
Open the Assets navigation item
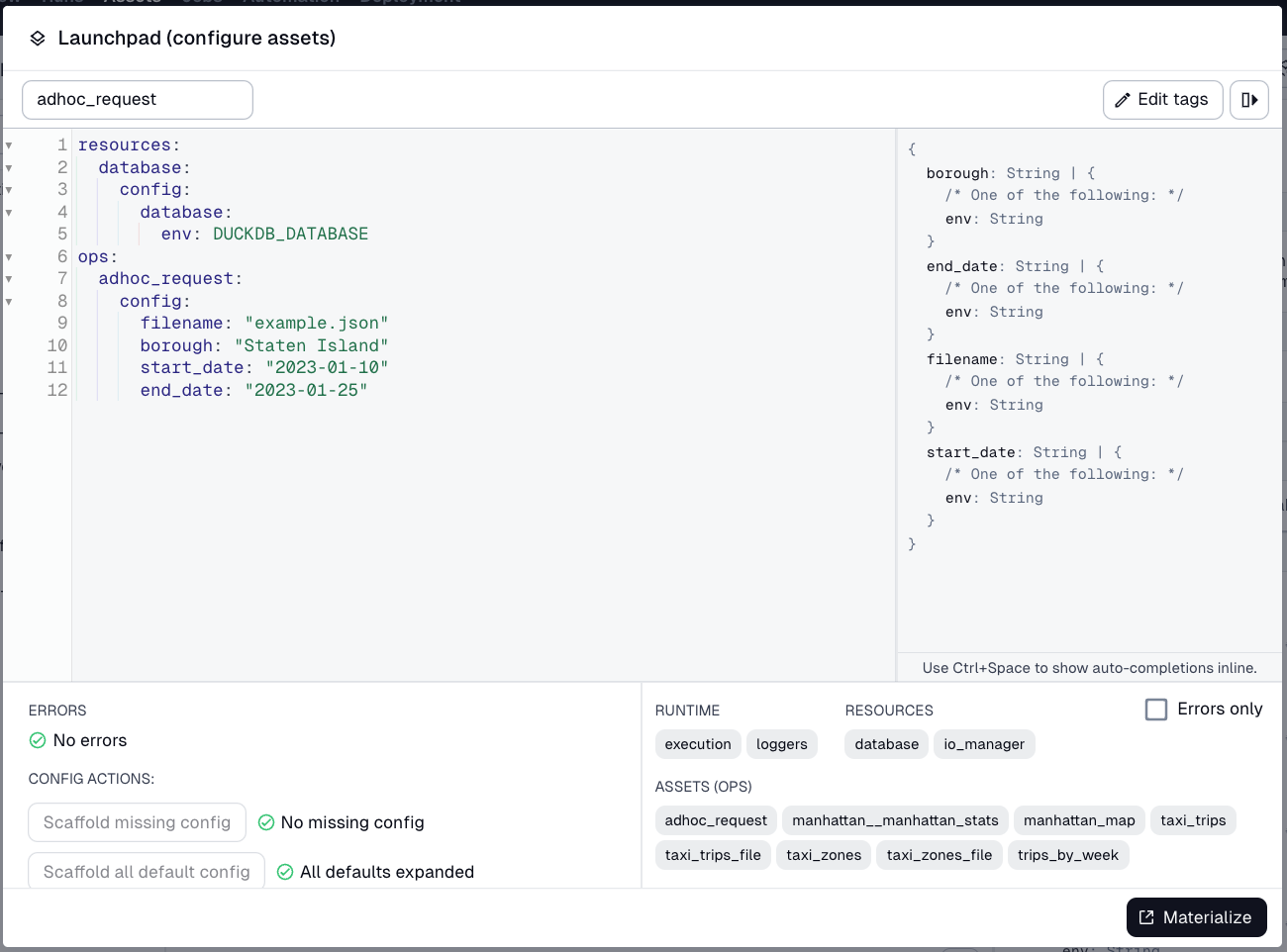pos(134,2)
